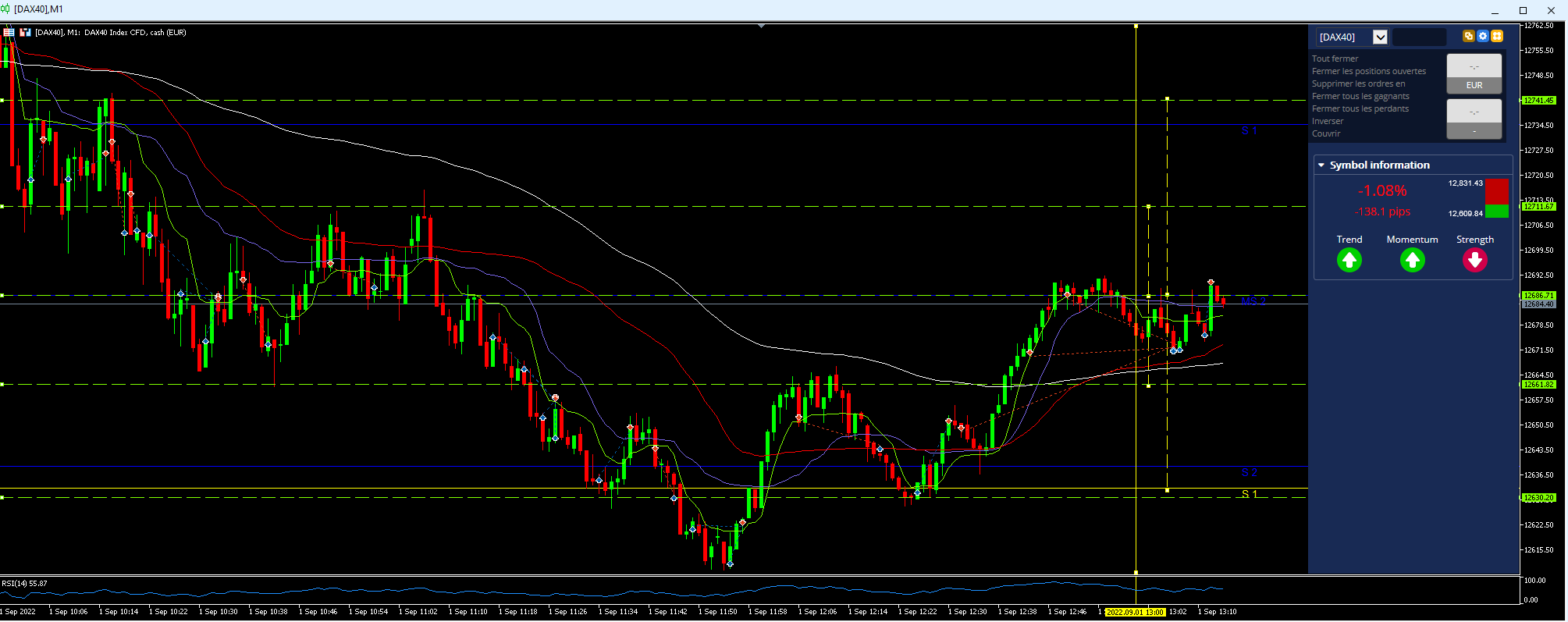Click the Inverser action
1568x622 pixels.
[x=1328, y=121]
